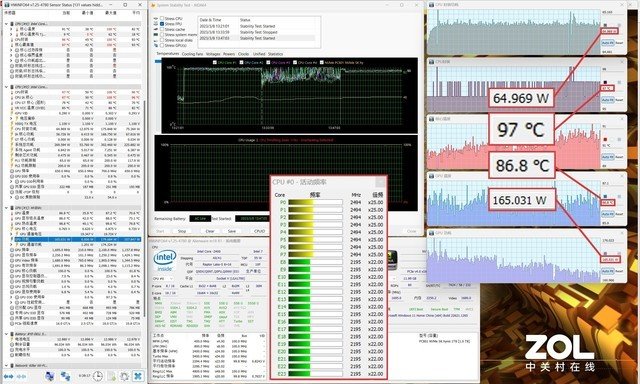Toggle CPU Core #1 graph checkbox
Screen dimensions: 640x384
click(x=215, y=62)
